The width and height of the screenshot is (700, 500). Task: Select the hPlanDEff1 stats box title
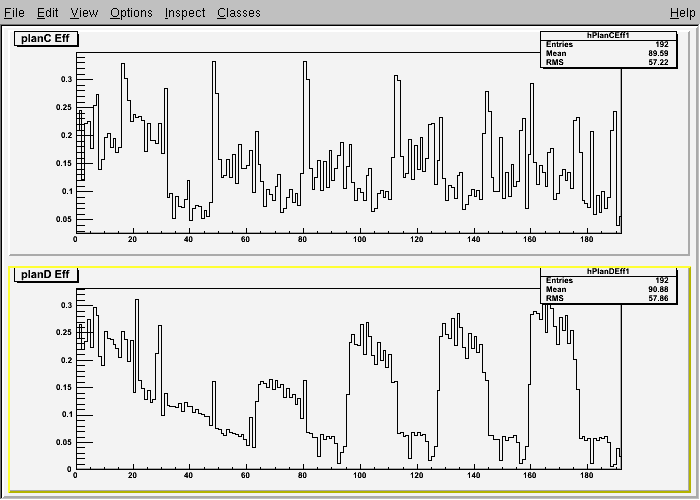coord(608,271)
